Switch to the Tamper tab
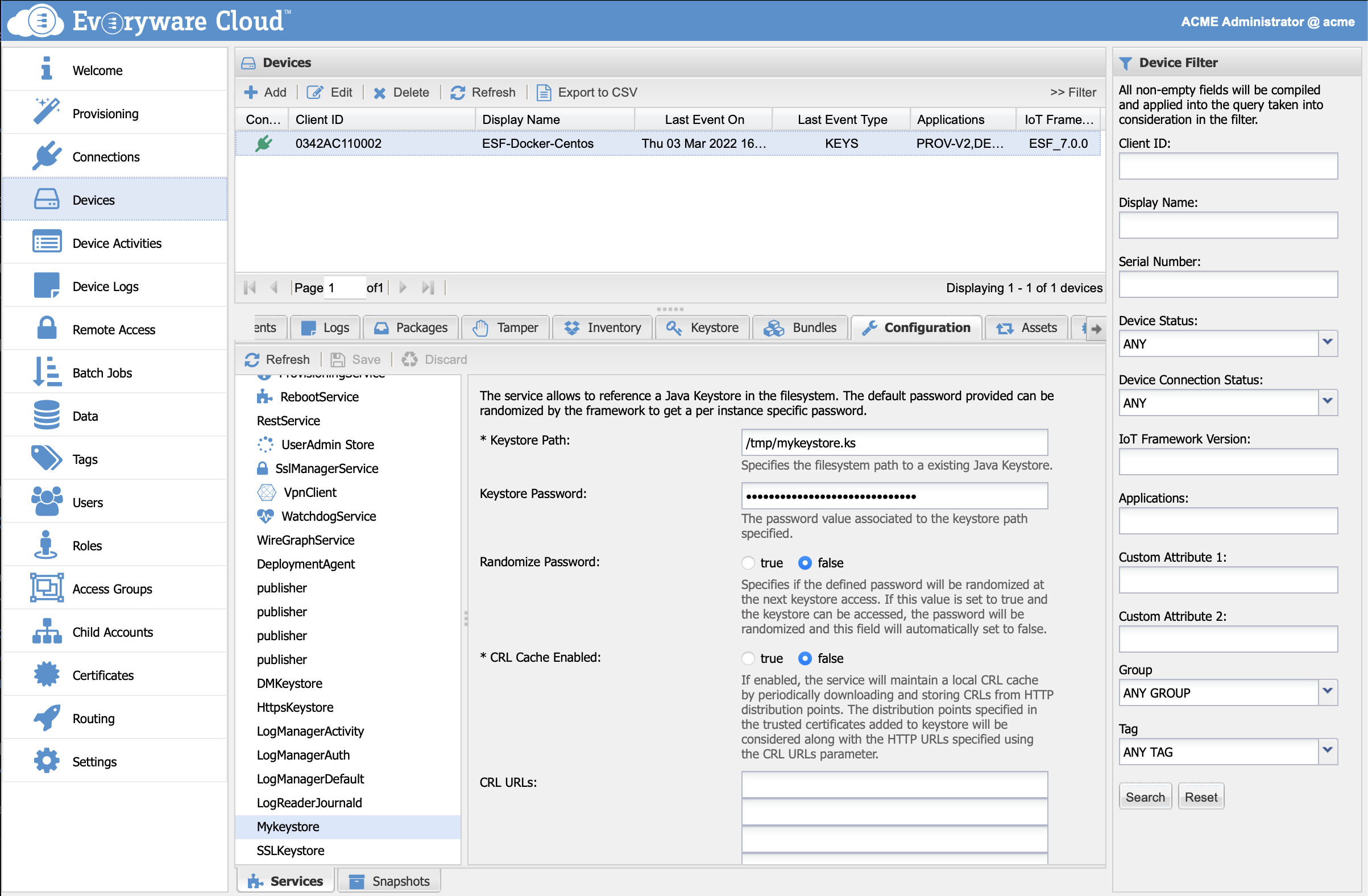The image size is (1368, 896). (505, 327)
